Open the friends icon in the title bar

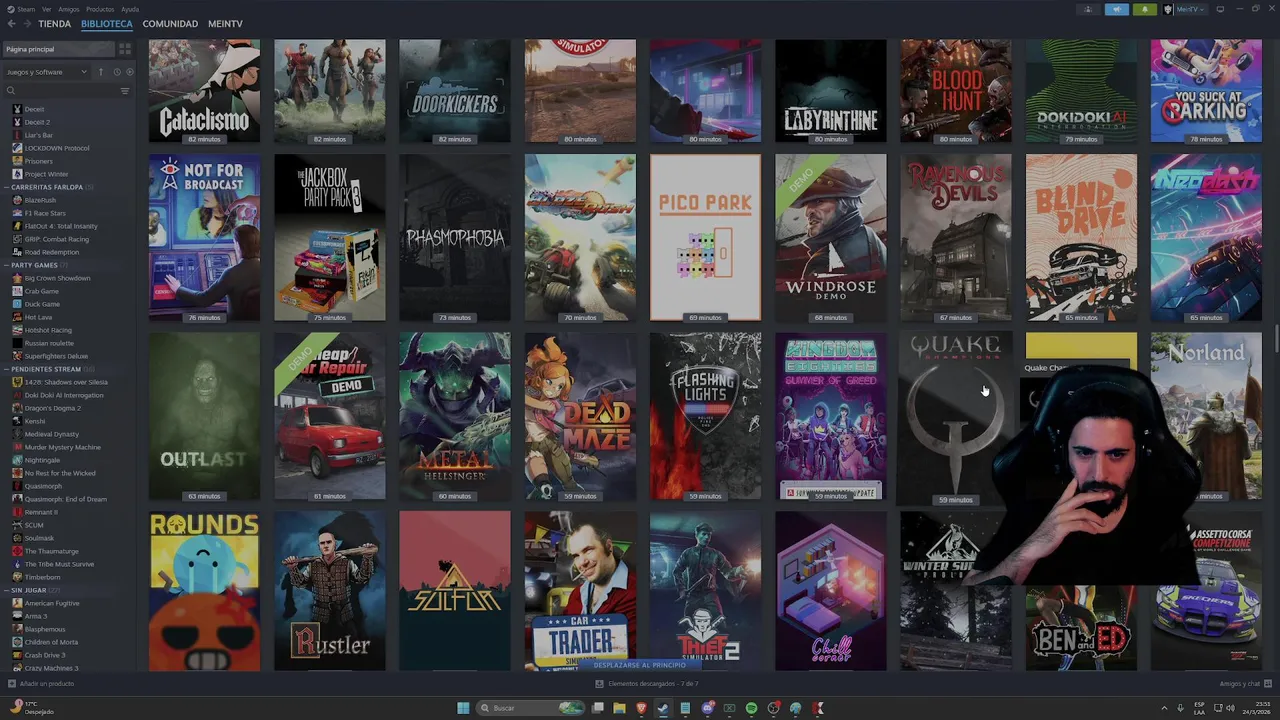(1088, 9)
